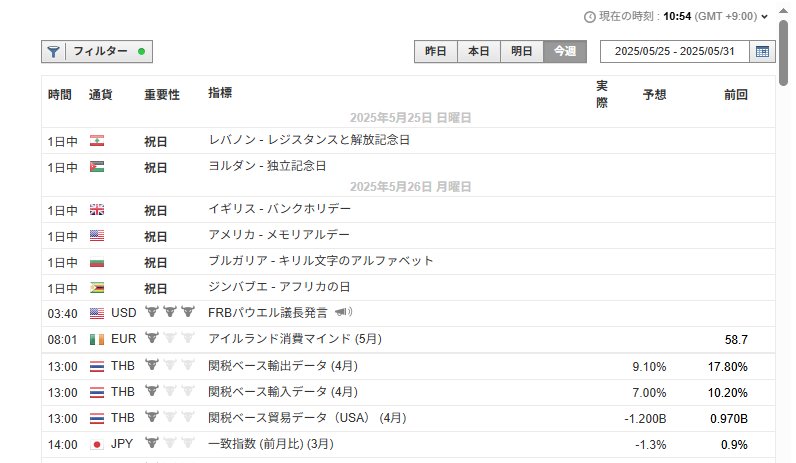Open アイルランド消費マインド (5月) indicator
This screenshot has height=463, width=796.
pos(294,339)
